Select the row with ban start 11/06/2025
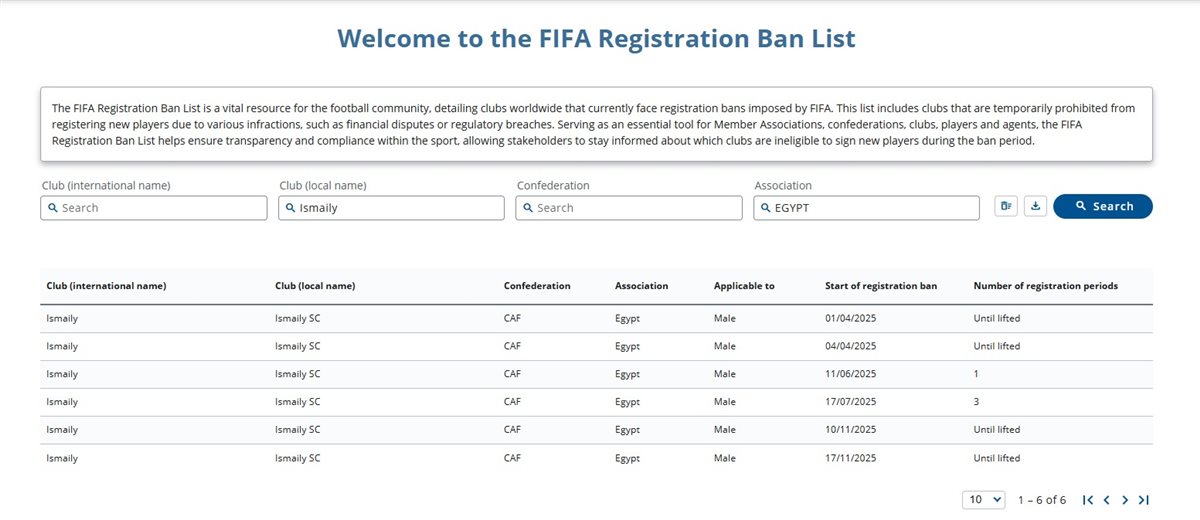 click(x=596, y=374)
